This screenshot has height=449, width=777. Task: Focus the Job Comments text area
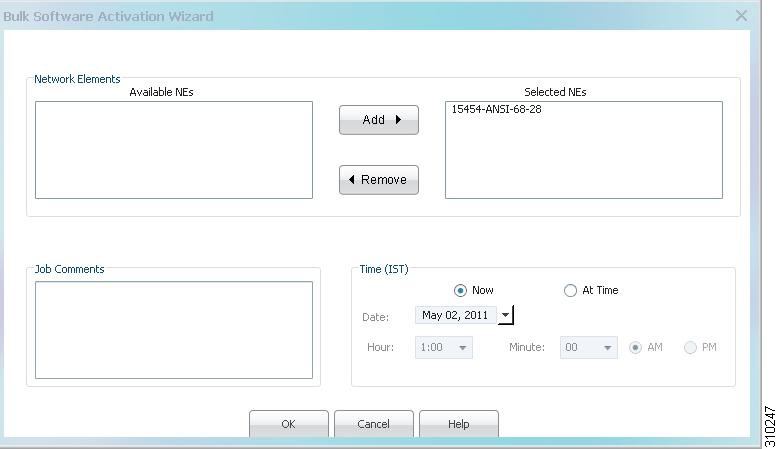[174, 330]
